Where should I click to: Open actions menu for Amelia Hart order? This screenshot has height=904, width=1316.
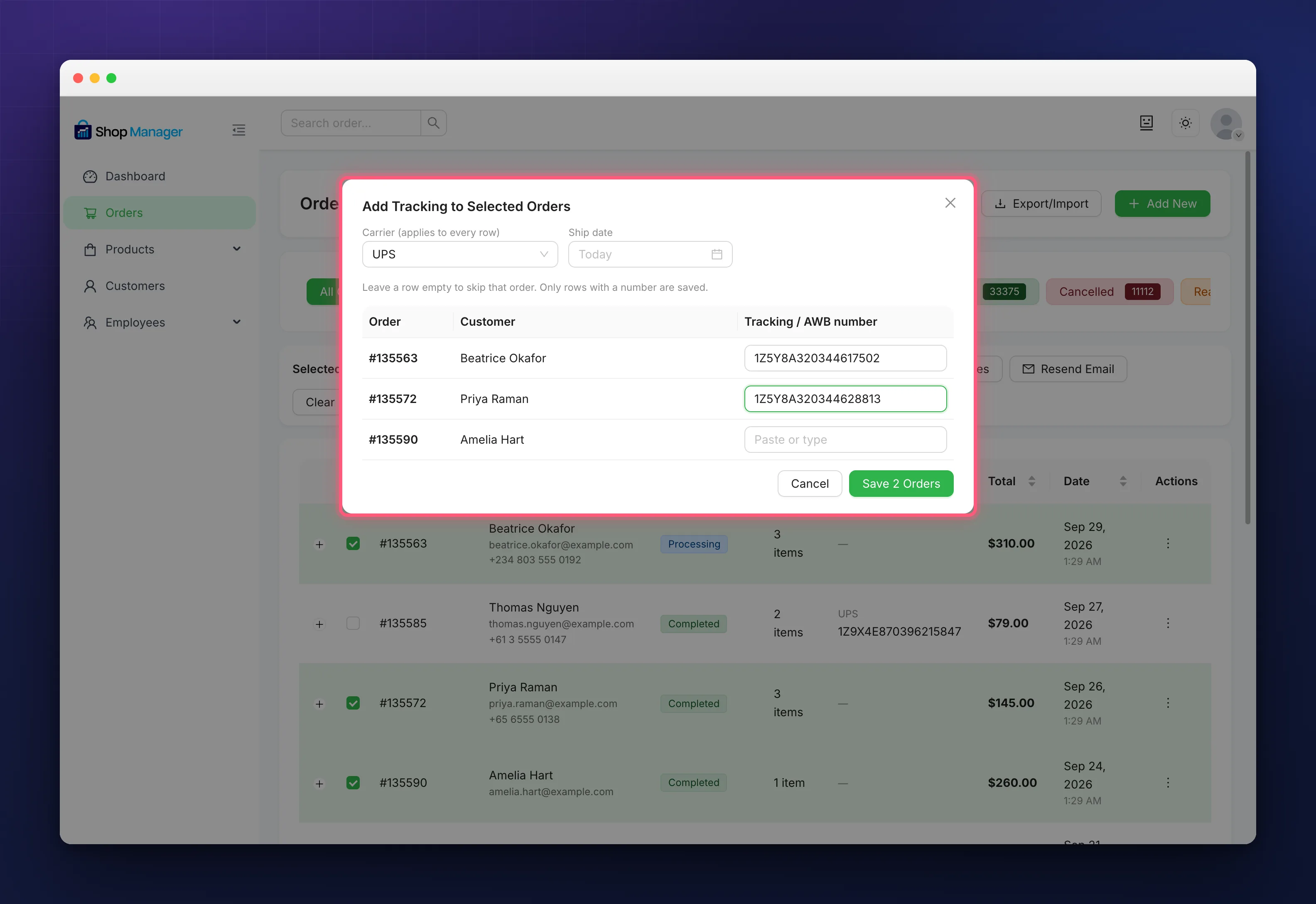(1167, 783)
